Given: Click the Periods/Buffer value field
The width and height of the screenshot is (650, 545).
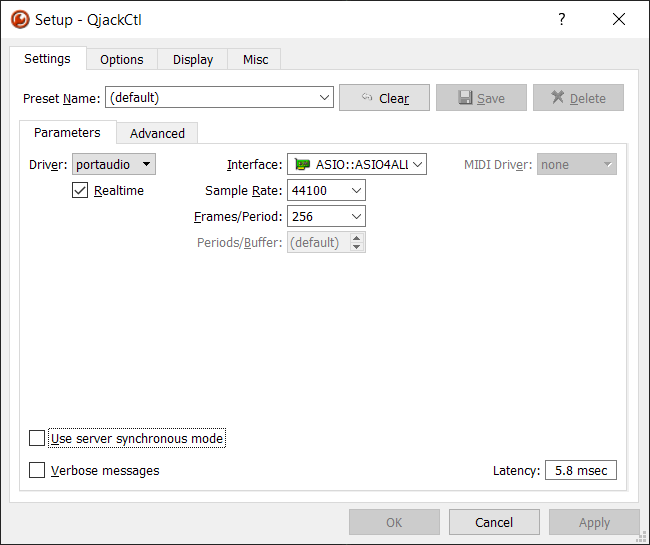Looking at the screenshot, I should (318, 242).
